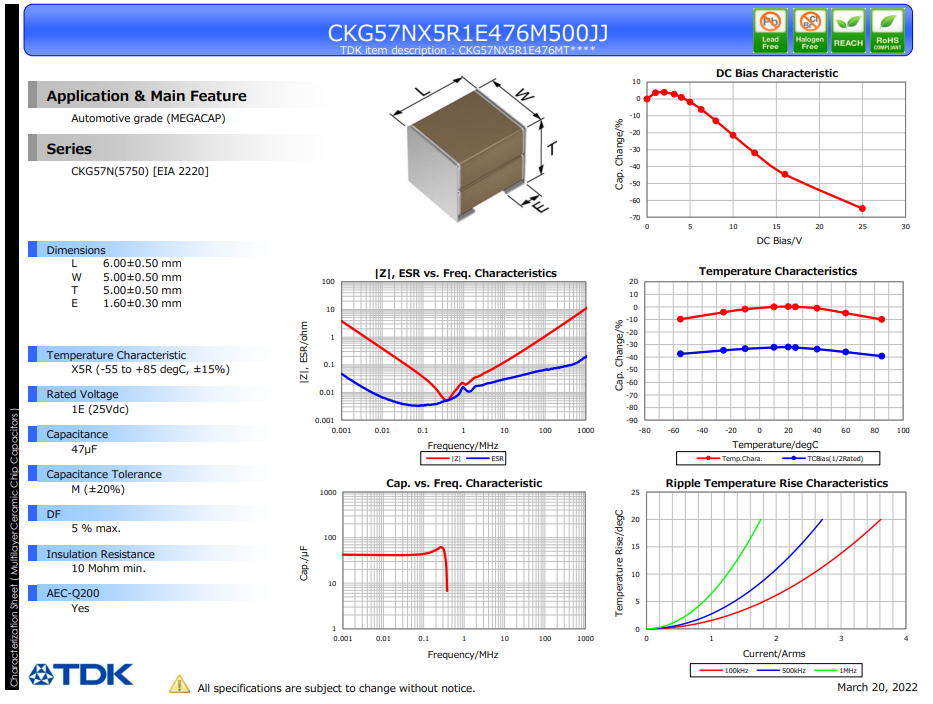Click 'X5R (-55 to +85 degC, ±15%)' text
The width and height of the screenshot is (933, 704).
[150, 370]
